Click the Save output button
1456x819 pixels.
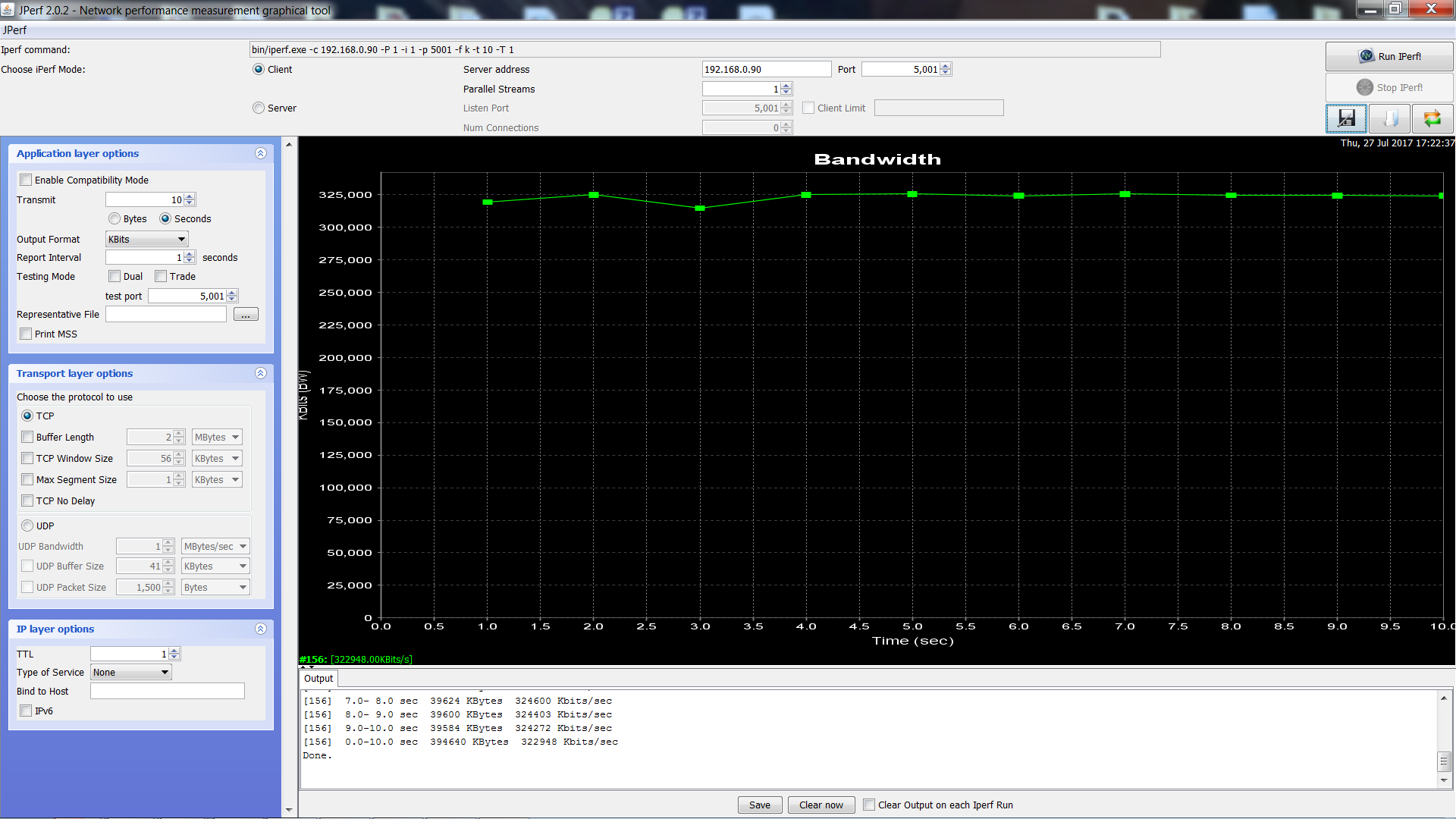click(759, 805)
